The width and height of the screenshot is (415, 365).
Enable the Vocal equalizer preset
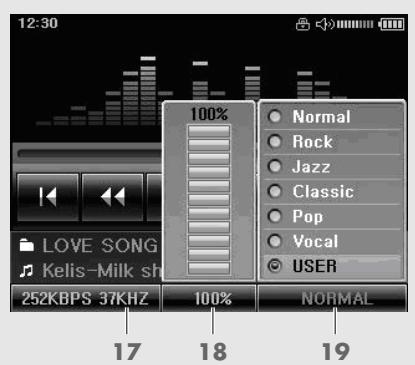[333, 241]
